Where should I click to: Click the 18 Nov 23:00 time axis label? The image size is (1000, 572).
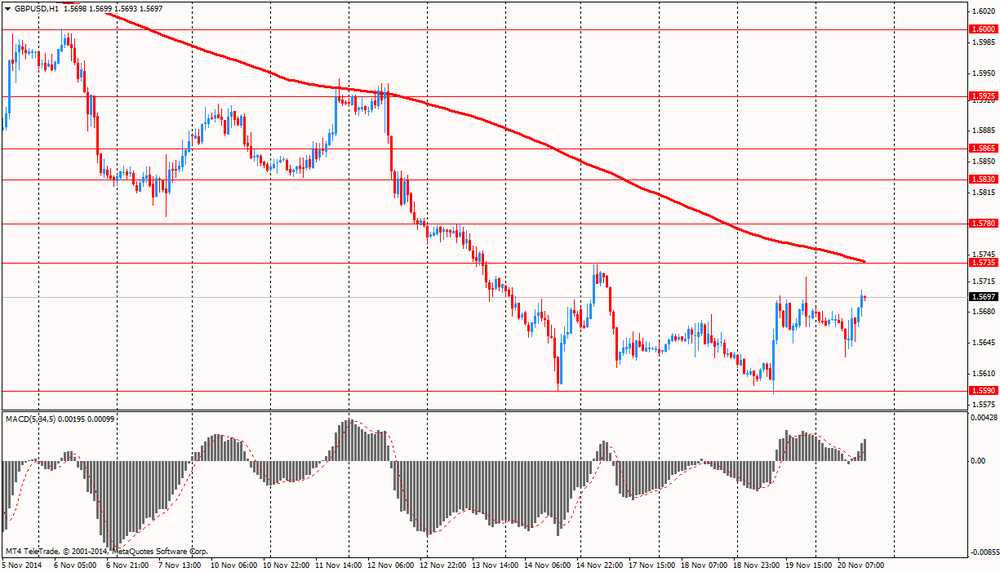click(x=756, y=565)
